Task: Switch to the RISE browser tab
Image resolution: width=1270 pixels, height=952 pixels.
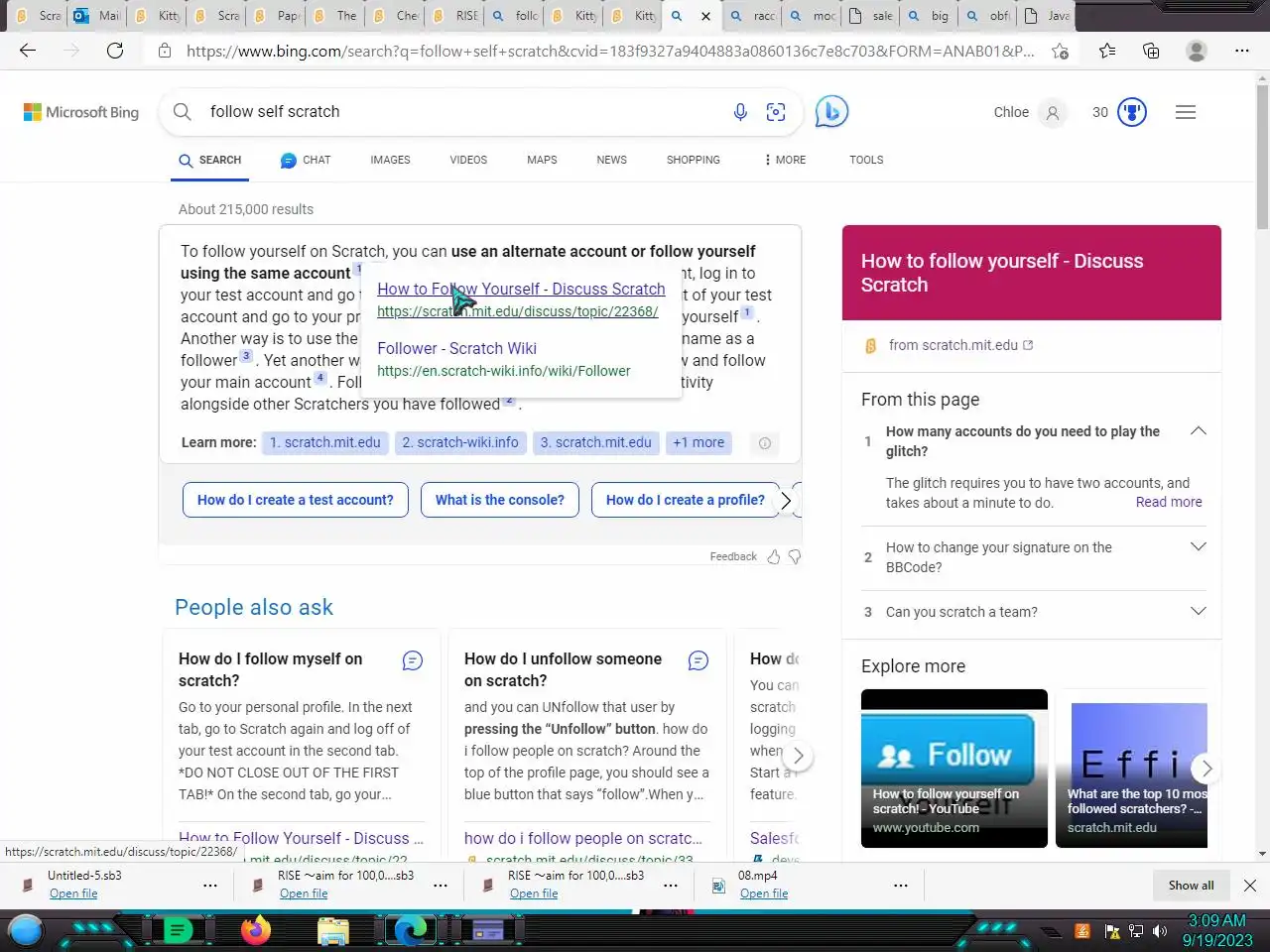Action: pyautogui.click(x=456, y=16)
